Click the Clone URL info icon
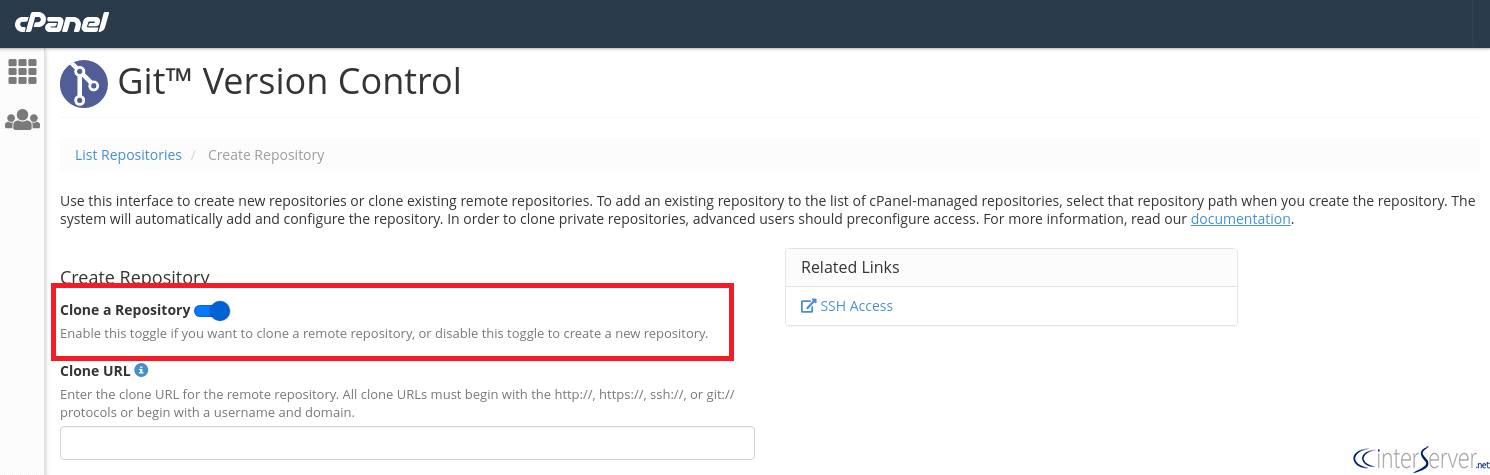Image resolution: width=1490 pixels, height=475 pixels. 142,370
